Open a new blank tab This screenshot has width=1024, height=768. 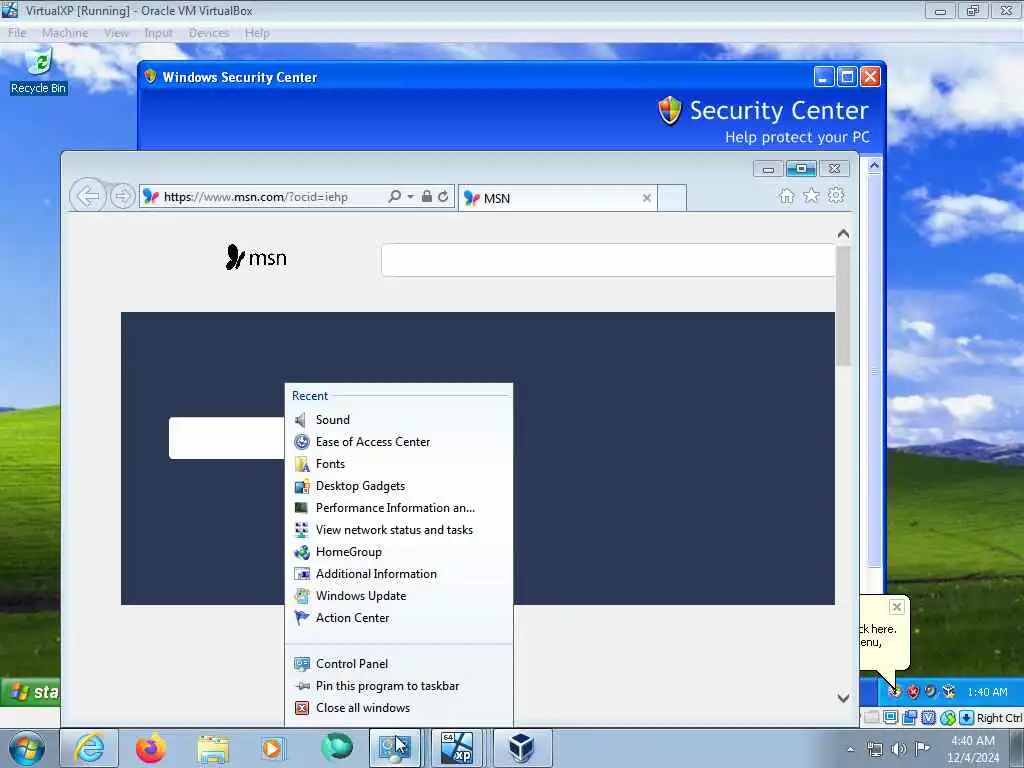pos(671,198)
